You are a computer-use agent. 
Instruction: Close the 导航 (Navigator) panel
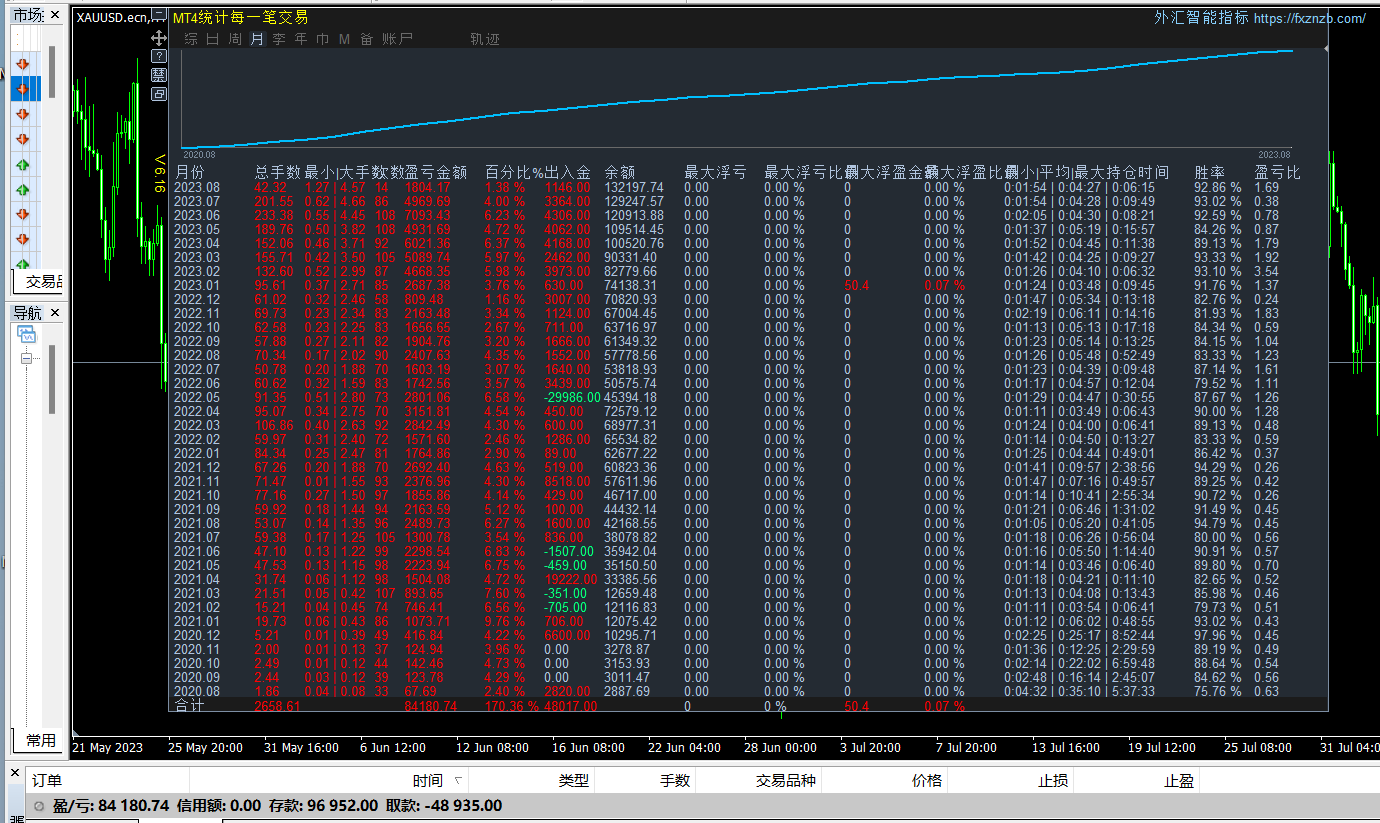pos(55,313)
